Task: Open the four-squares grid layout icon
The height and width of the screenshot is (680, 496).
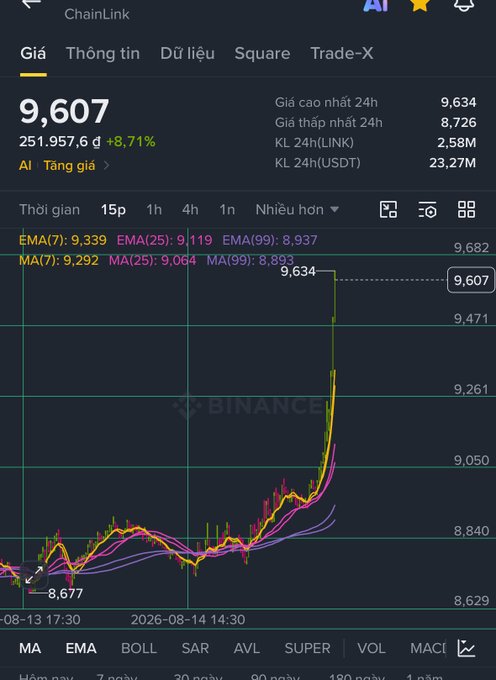Action: tap(467, 209)
